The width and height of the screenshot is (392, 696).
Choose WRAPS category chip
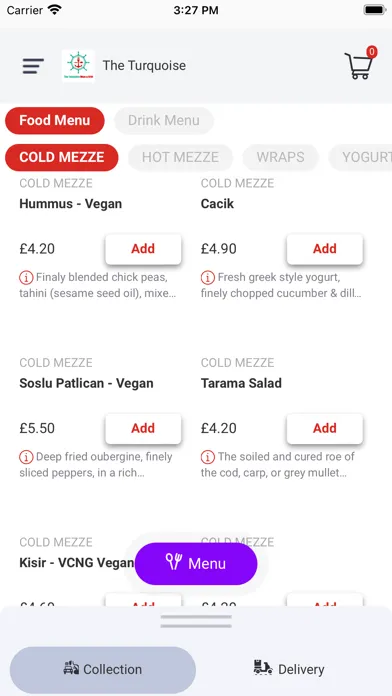[x=281, y=157]
